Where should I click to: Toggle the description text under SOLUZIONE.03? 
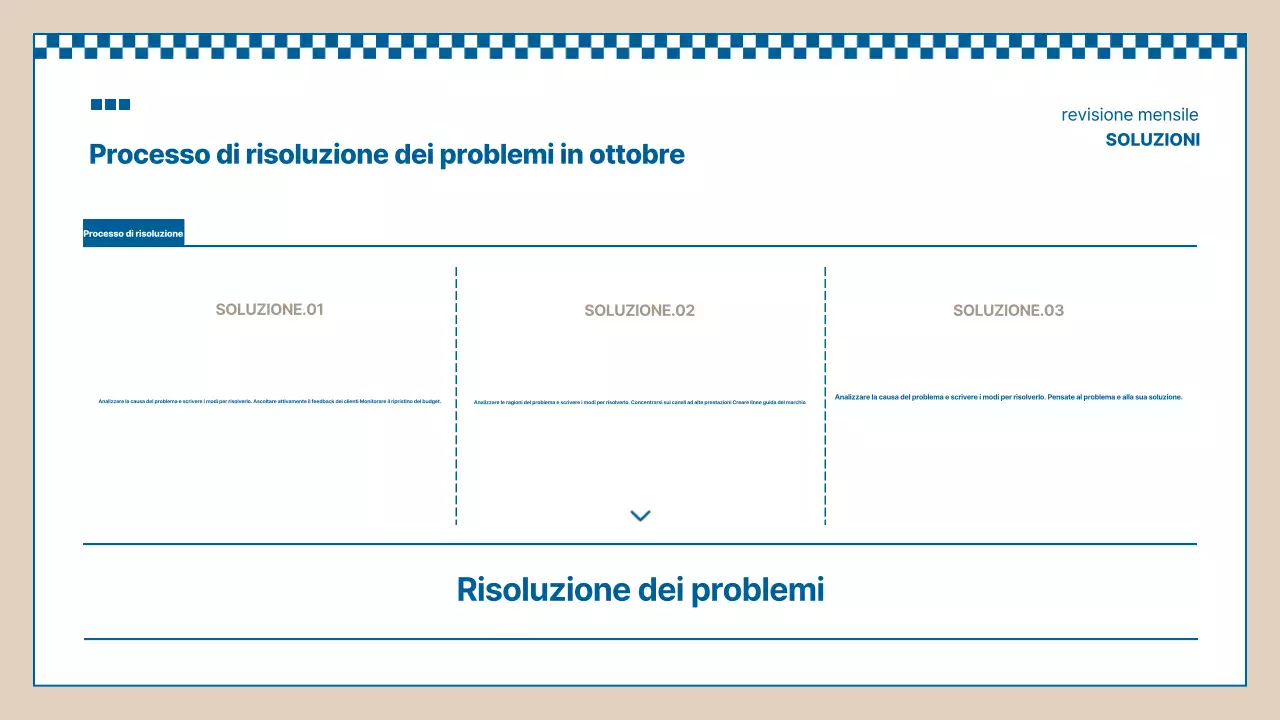tap(1008, 396)
